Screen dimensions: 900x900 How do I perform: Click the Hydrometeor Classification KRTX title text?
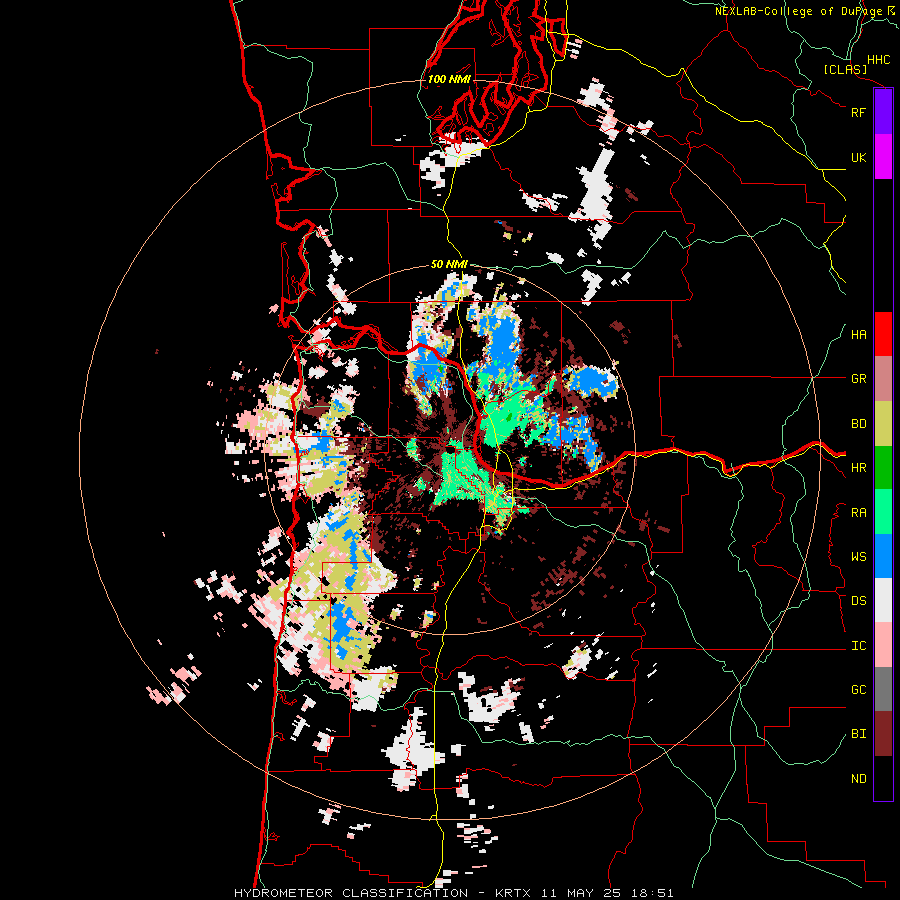coord(453,893)
